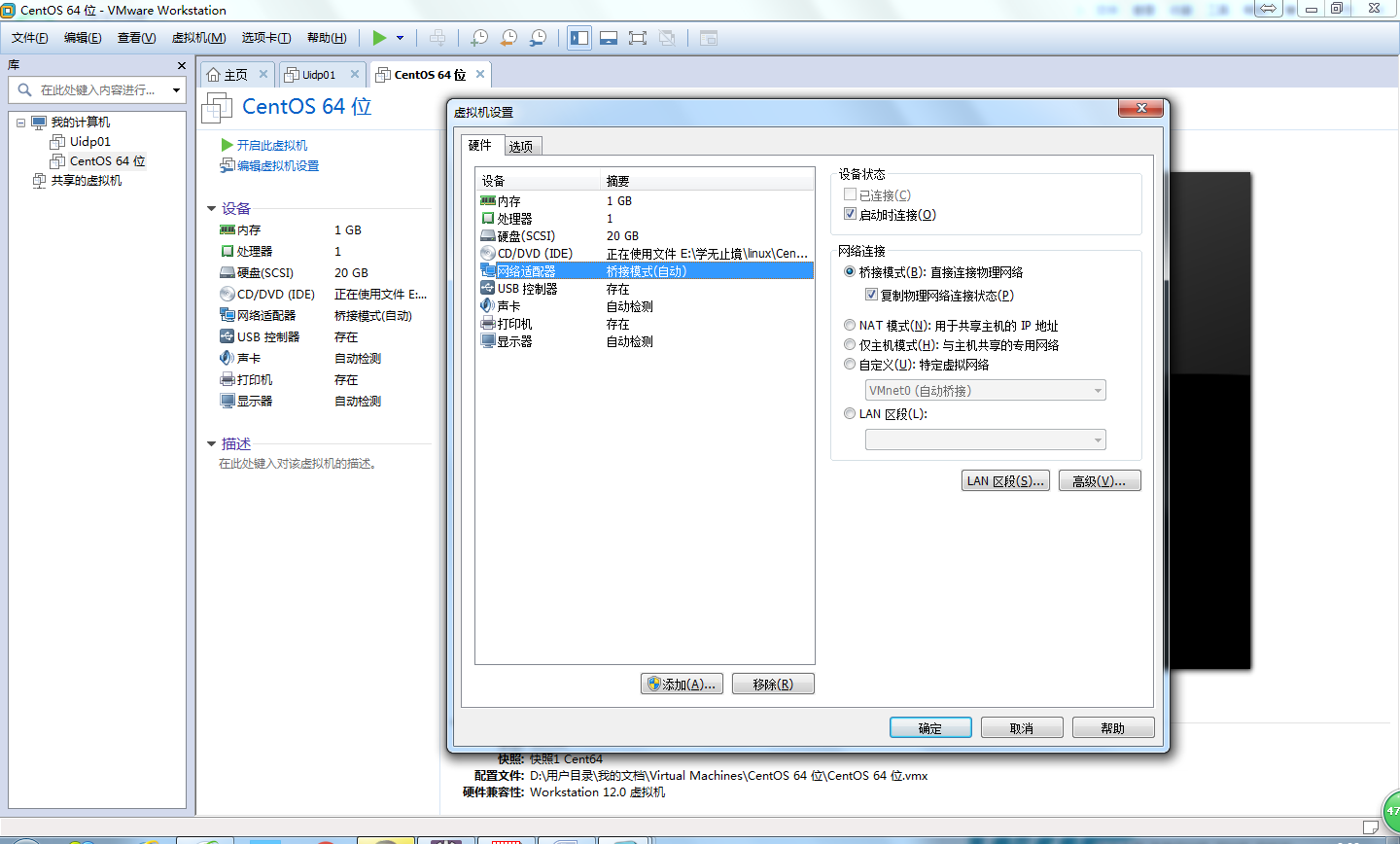Click the USB 控制器 icon in main device panel

(227, 336)
